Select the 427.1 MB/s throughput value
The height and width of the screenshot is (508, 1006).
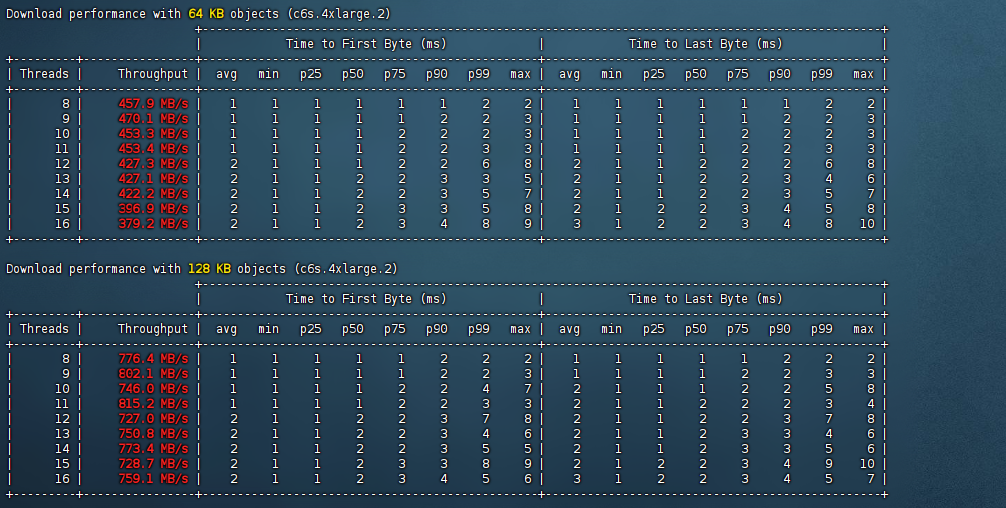pos(153,179)
